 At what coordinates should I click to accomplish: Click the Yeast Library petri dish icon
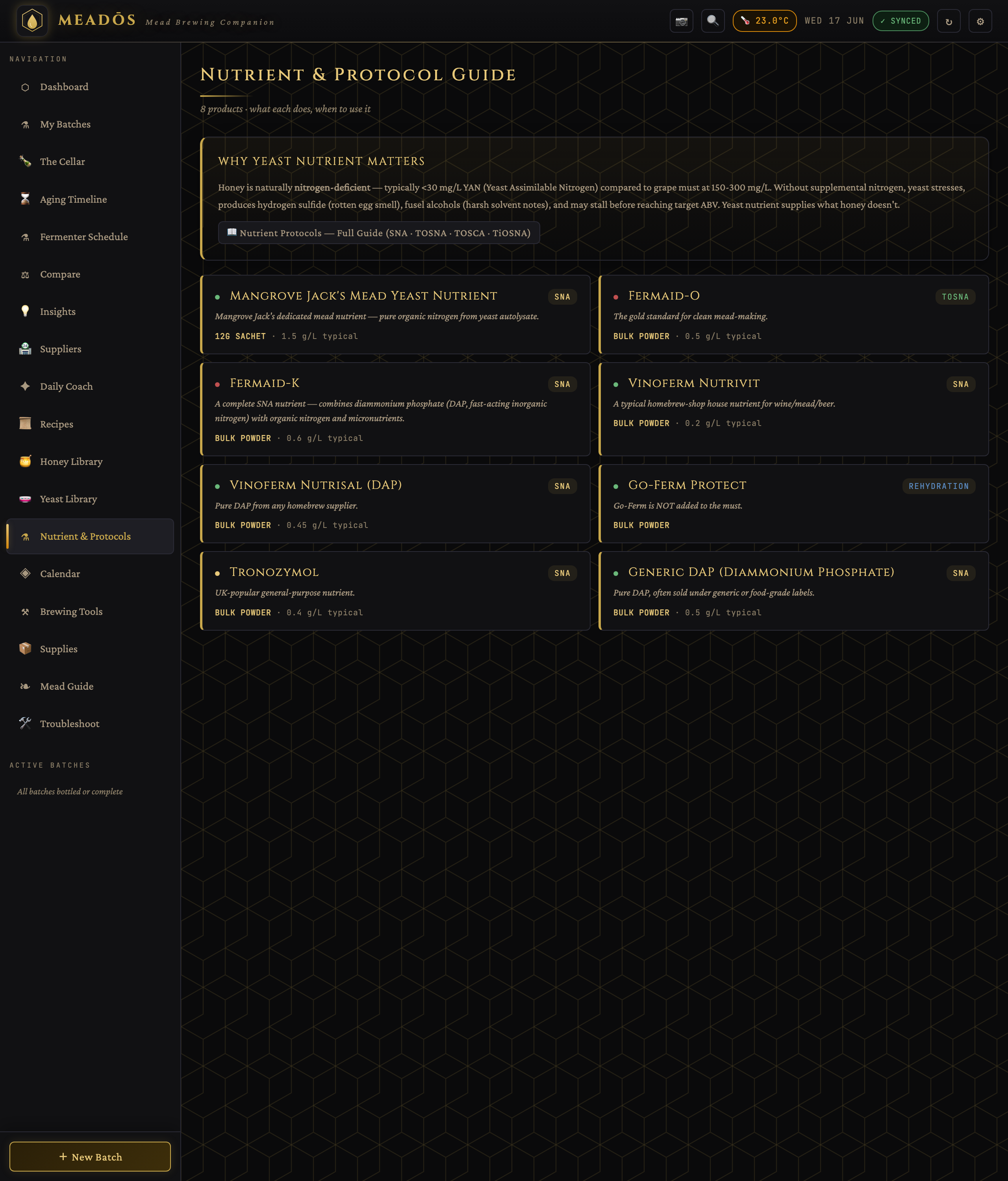pyautogui.click(x=25, y=499)
